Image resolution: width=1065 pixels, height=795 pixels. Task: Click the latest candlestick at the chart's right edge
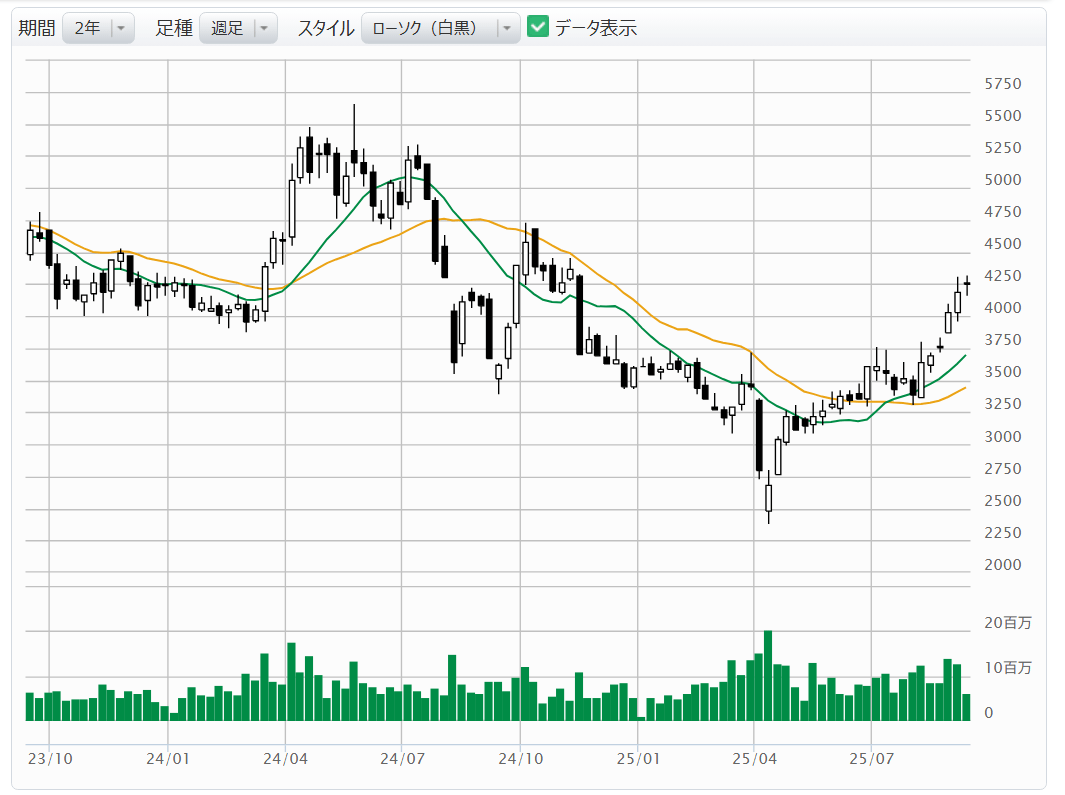pos(967,284)
